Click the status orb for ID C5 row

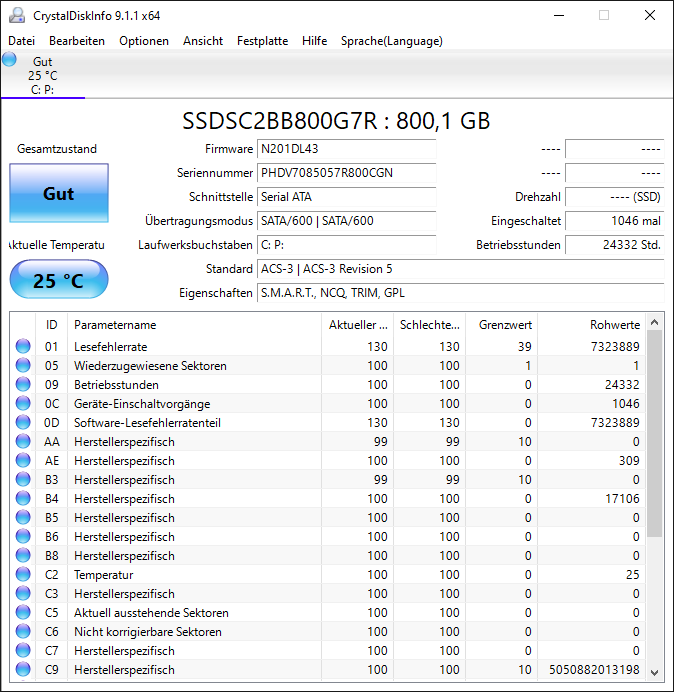point(23,612)
